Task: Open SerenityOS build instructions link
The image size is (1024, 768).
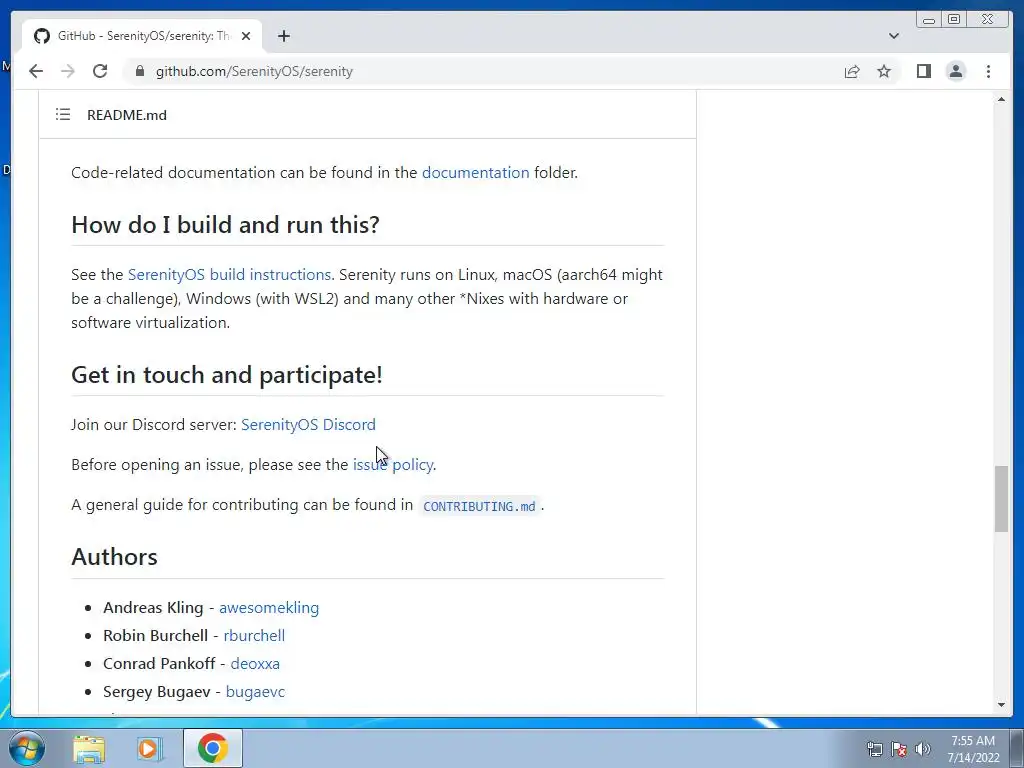Action: pos(229,274)
